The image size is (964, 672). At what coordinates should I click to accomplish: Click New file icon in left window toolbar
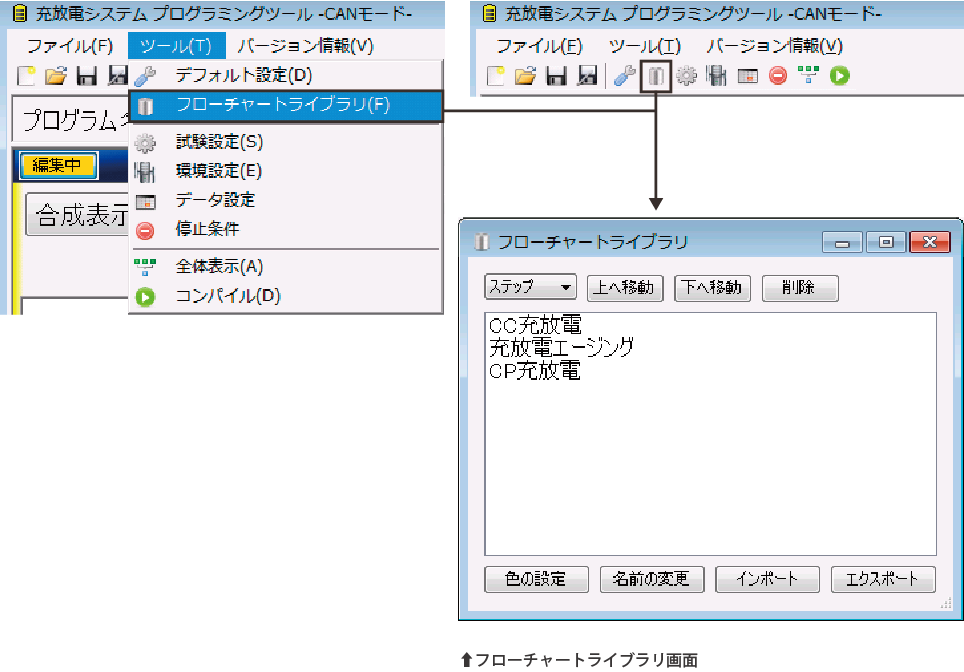[x=26, y=76]
